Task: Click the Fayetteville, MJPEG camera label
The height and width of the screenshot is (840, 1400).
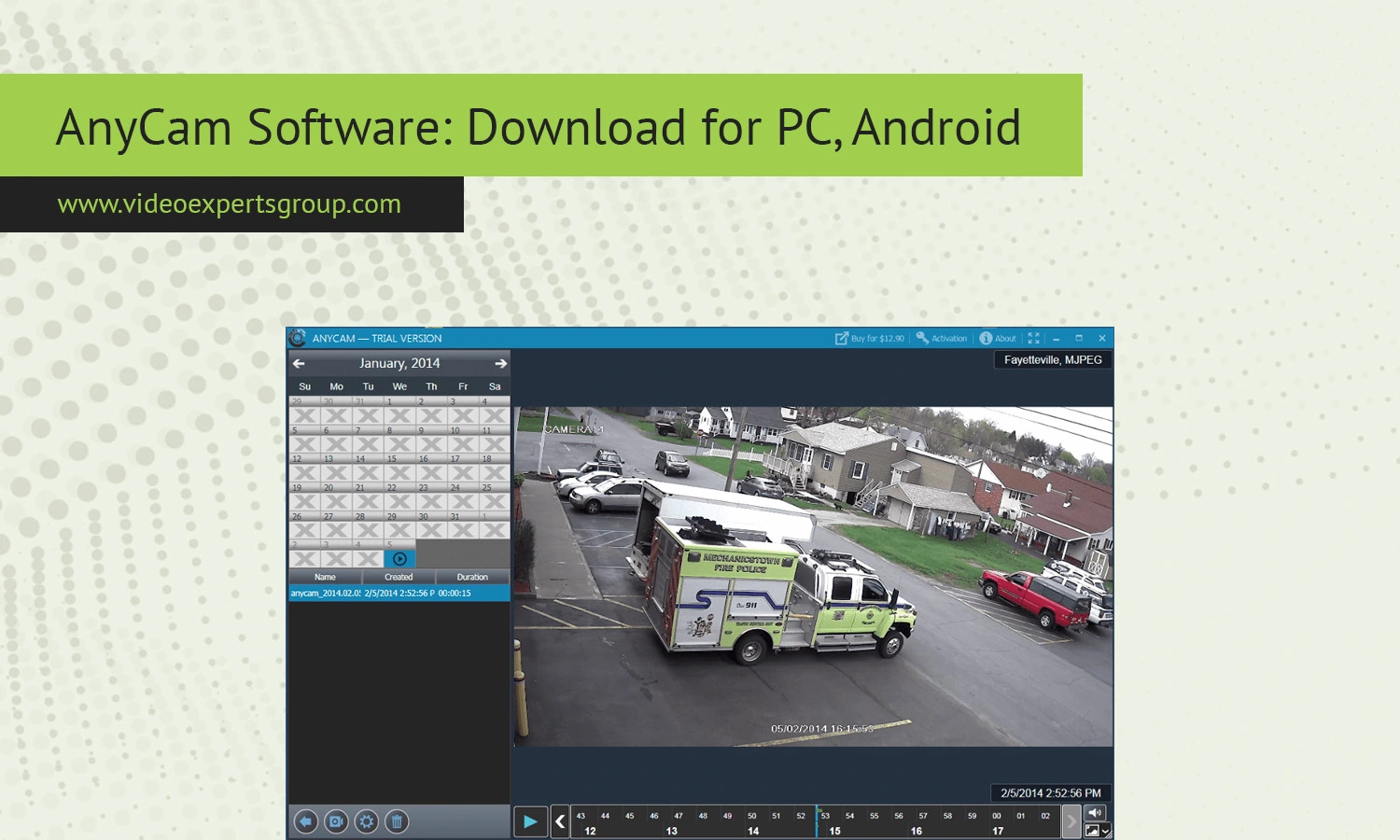Action: pos(1053,360)
